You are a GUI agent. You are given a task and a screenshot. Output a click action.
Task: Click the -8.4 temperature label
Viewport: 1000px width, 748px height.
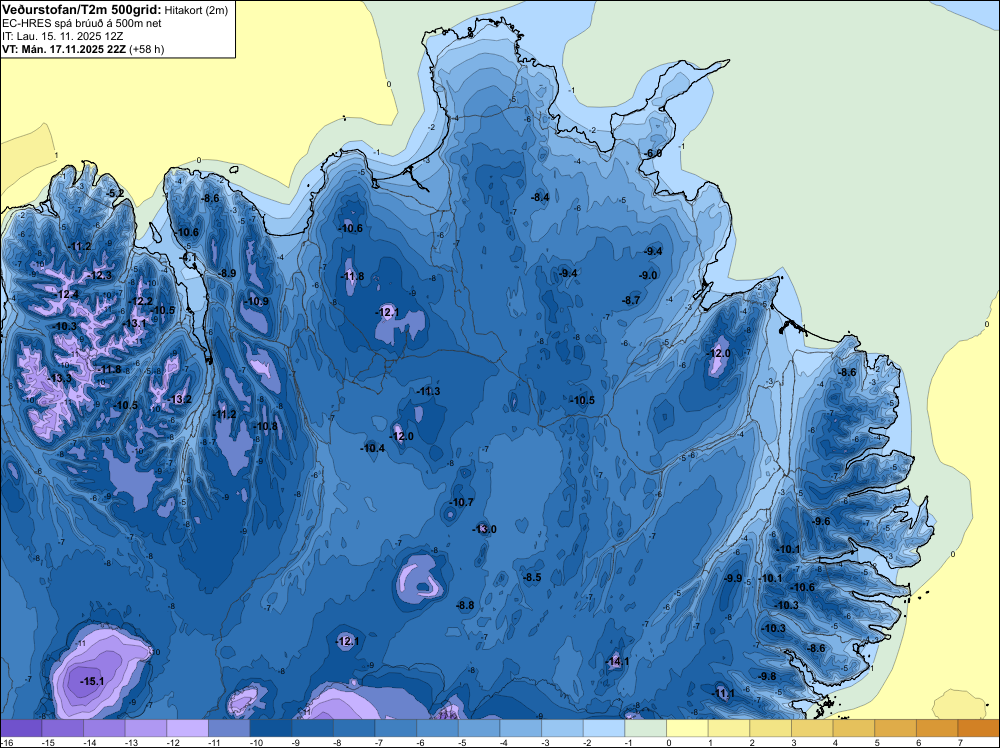(540, 198)
